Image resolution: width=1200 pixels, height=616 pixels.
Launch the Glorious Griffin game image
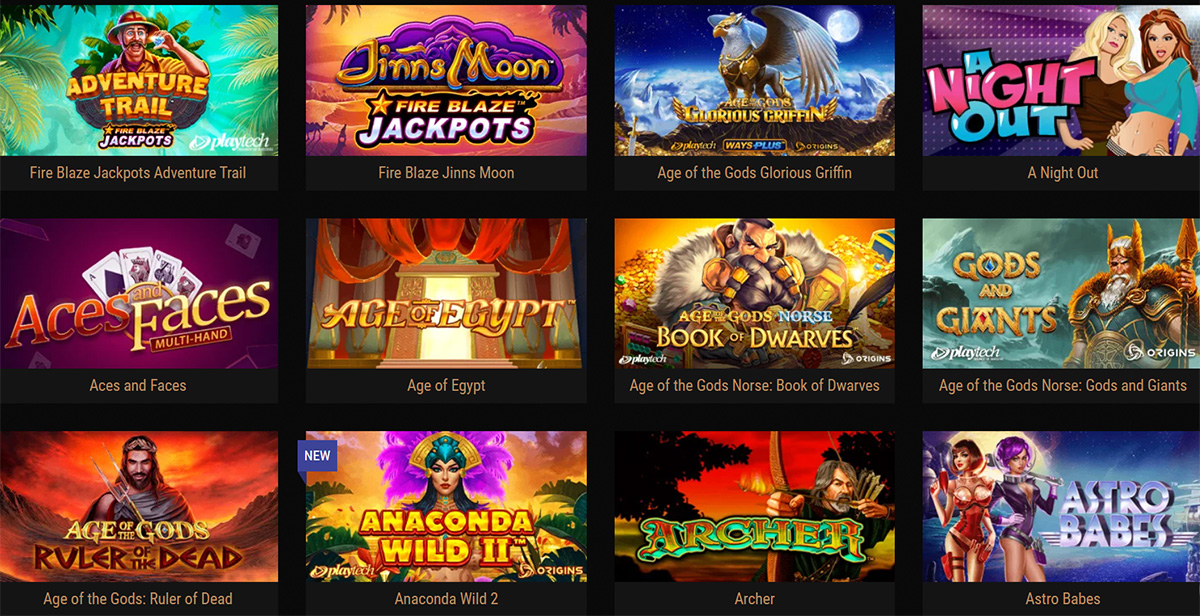[x=754, y=80]
